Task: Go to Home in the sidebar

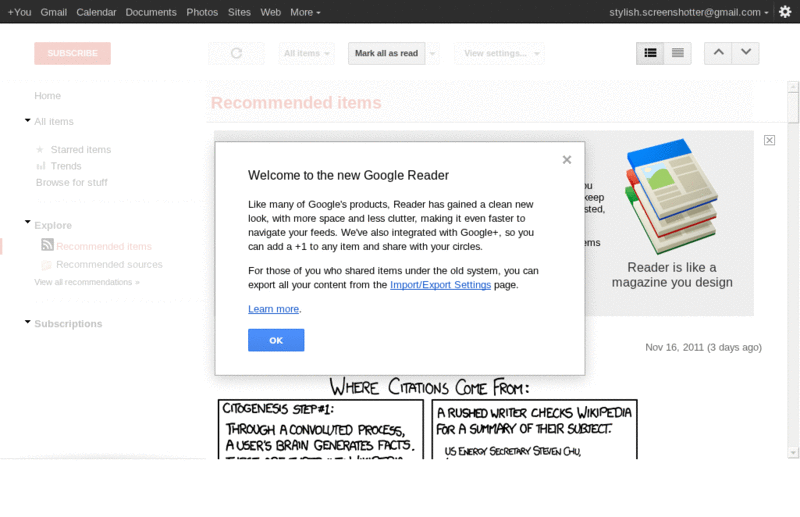Action: point(47,95)
